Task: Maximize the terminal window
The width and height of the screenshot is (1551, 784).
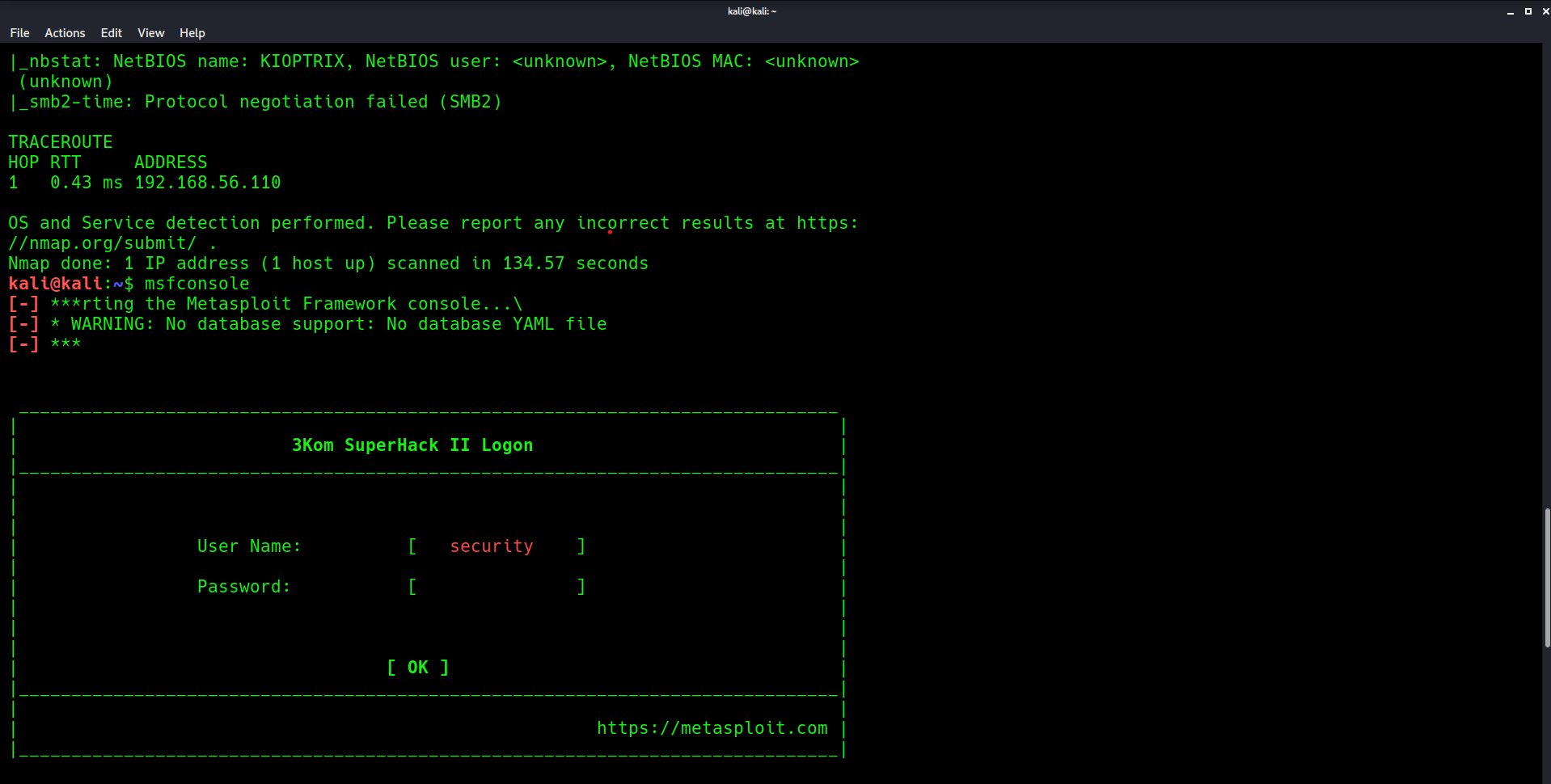Action: [1528, 11]
